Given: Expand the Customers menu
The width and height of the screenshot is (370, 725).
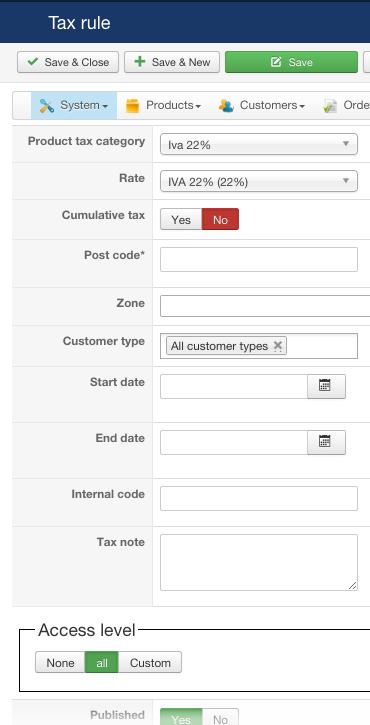Looking at the screenshot, I should [262, 105].
